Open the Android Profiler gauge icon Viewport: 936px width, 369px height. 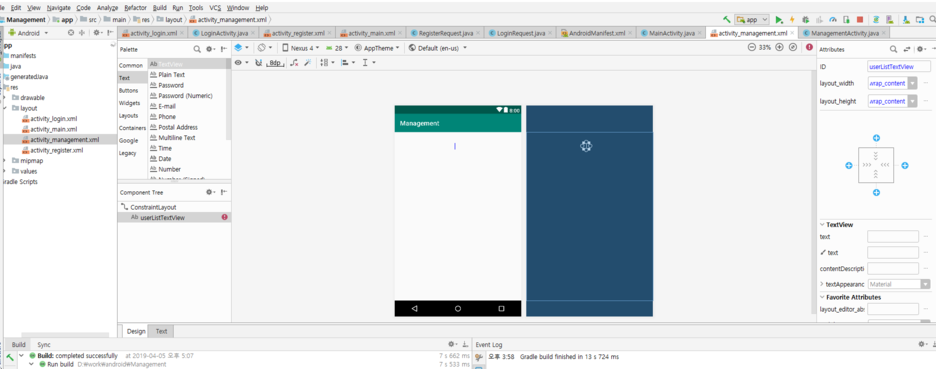click(833, 20)
